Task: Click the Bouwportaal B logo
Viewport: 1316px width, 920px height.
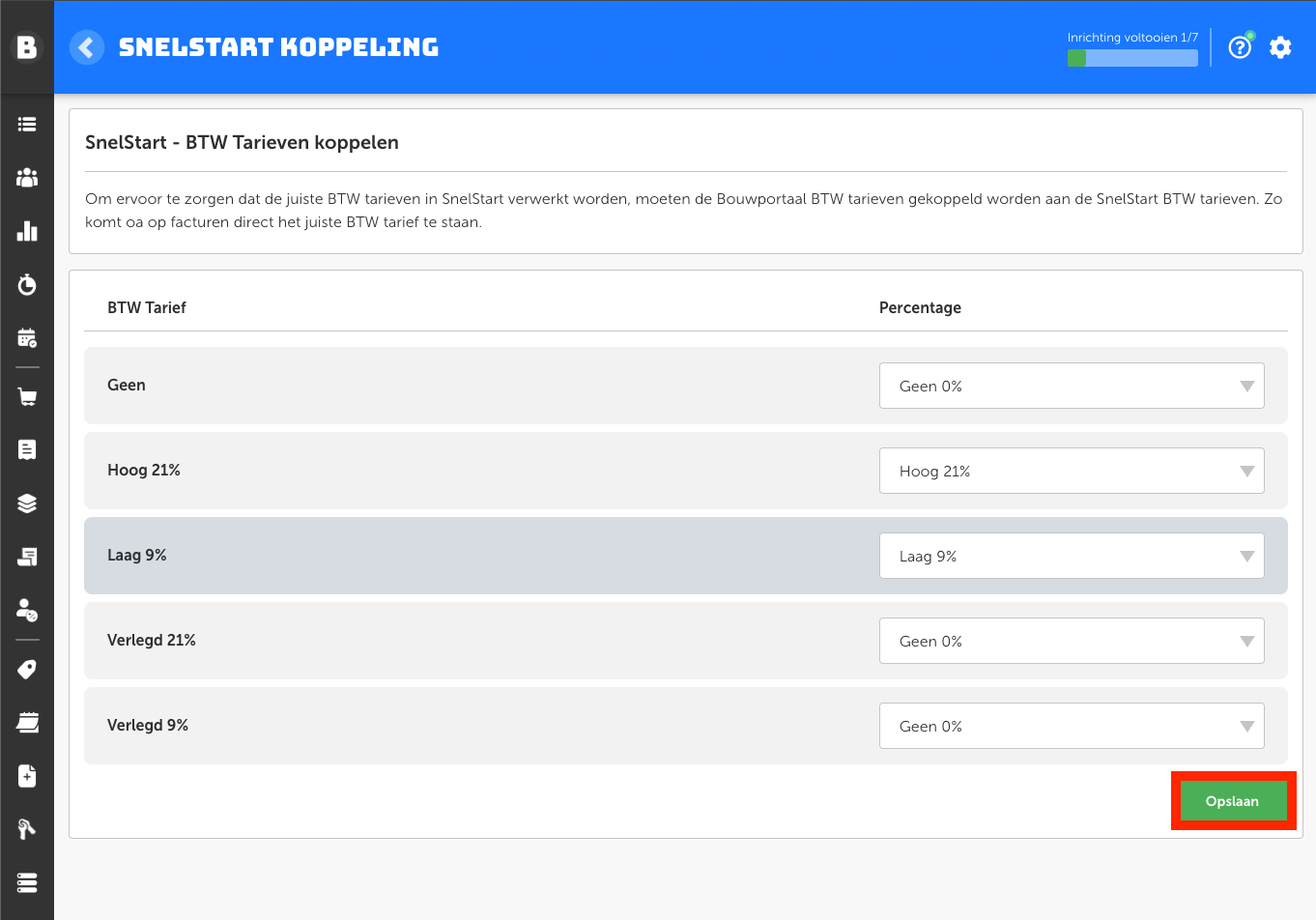Action: (x=27, y=46)
